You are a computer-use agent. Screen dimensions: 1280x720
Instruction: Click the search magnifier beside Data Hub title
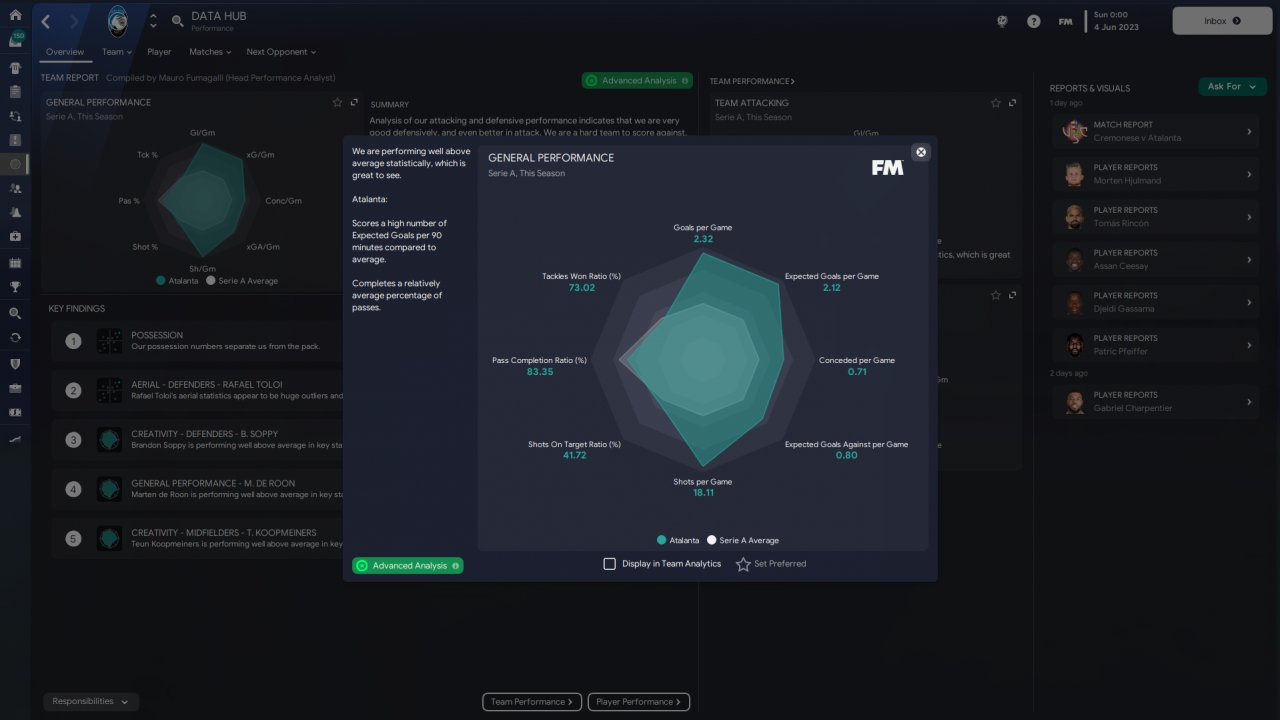pyautogui.click(x=177, y=21)
